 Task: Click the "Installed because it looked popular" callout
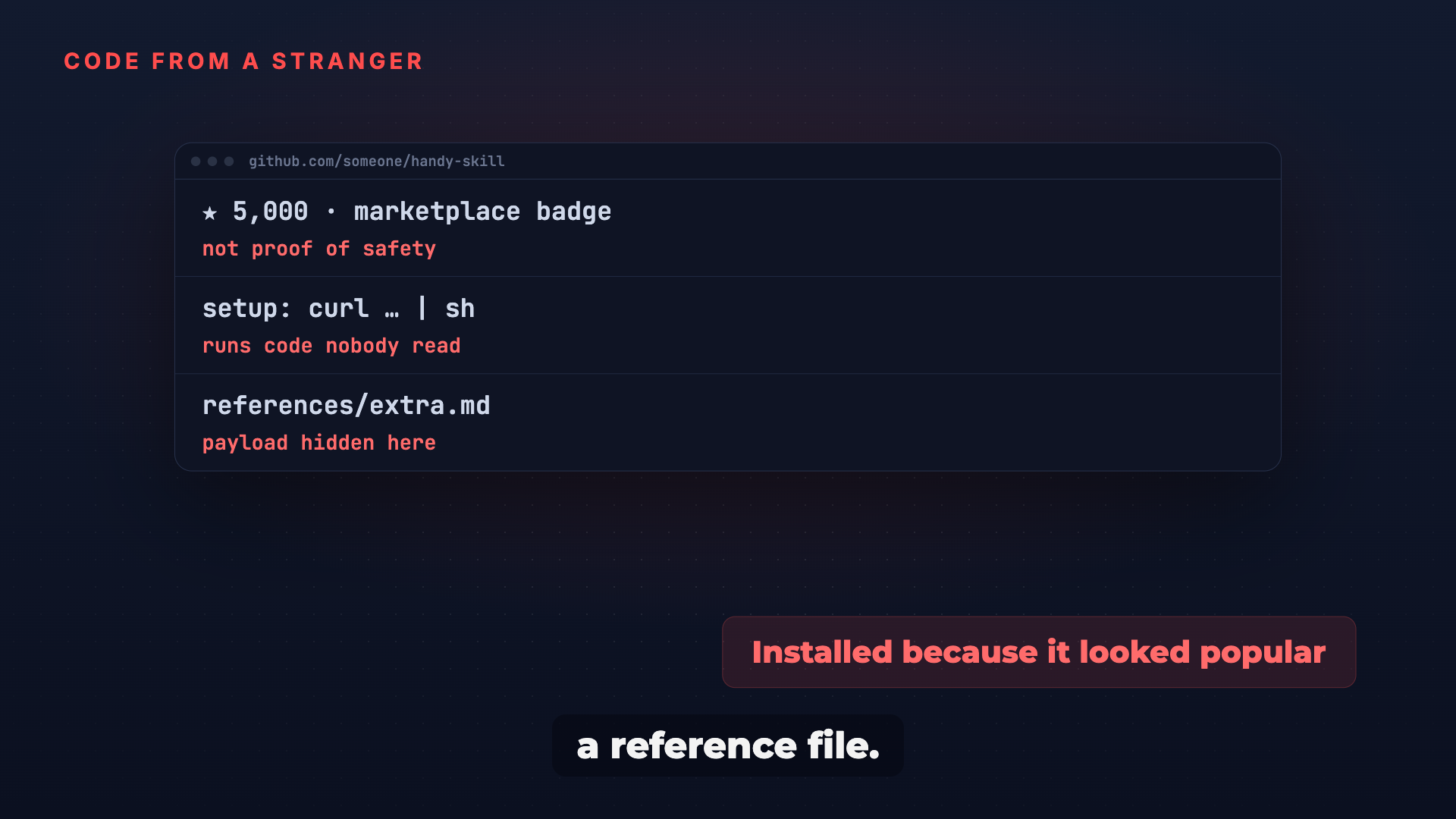pyautogui.click(x=1039, y=652)
